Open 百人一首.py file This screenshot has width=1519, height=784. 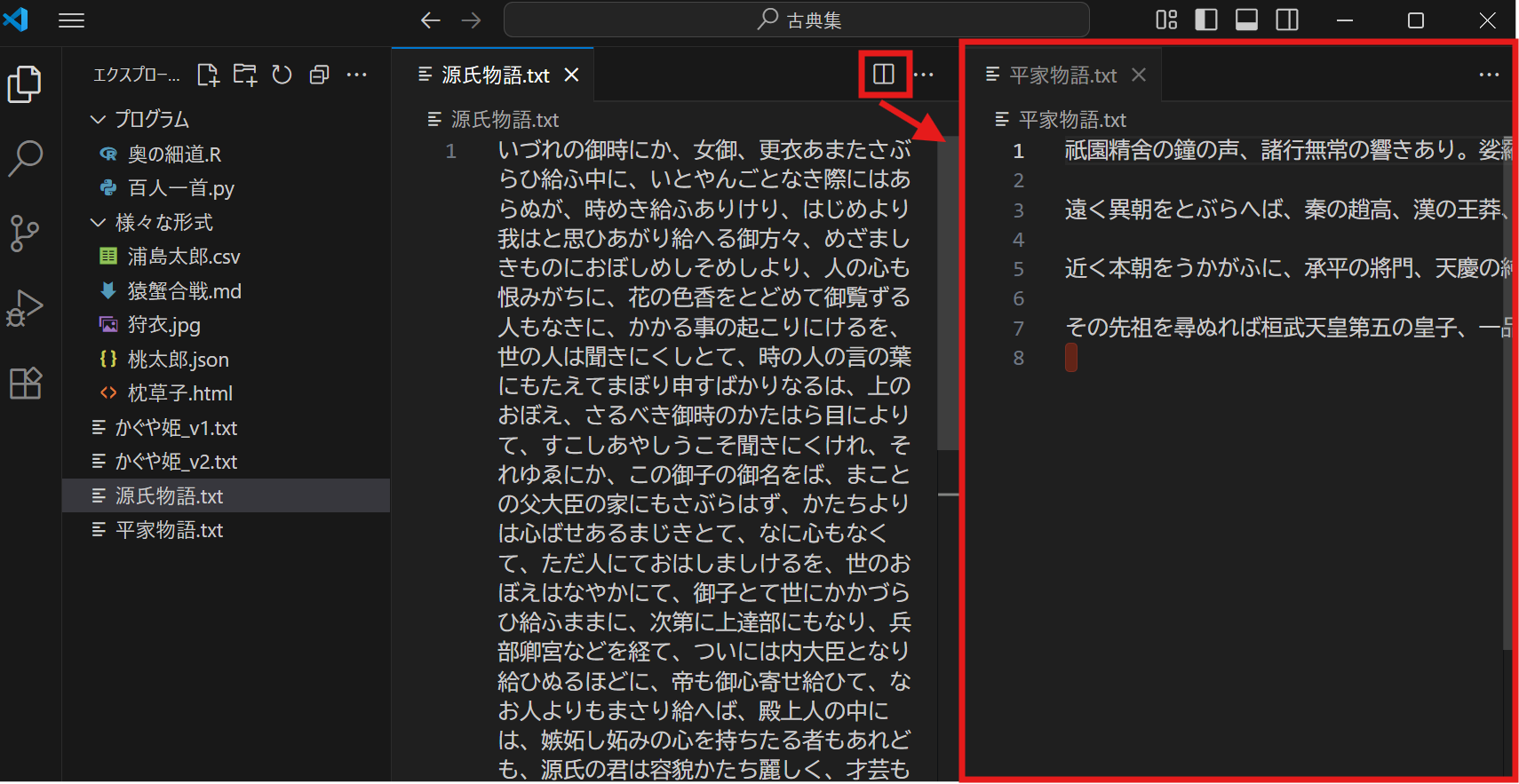point(227,188)
